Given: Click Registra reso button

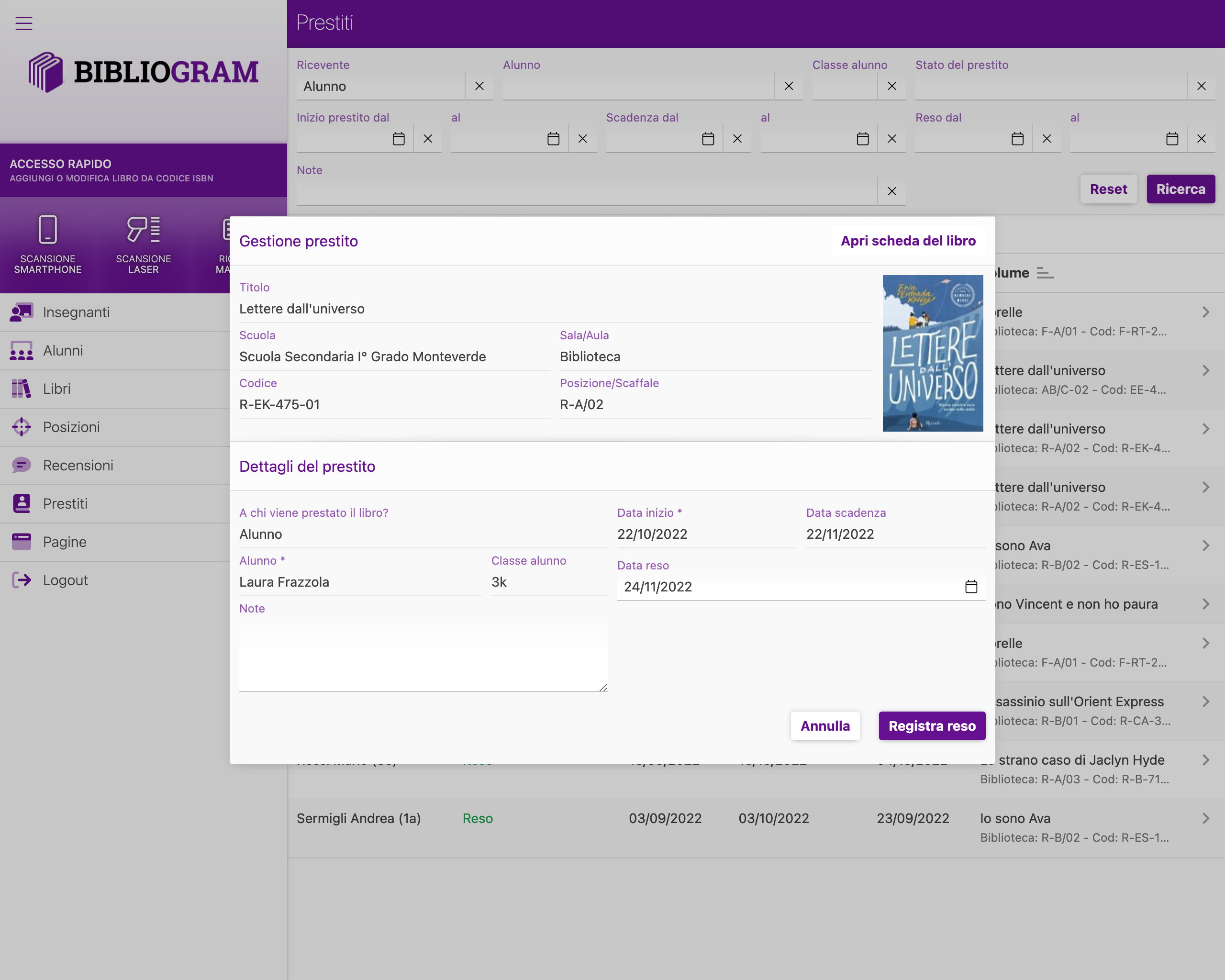Looking at the screenshot, I should coord(932,726).
